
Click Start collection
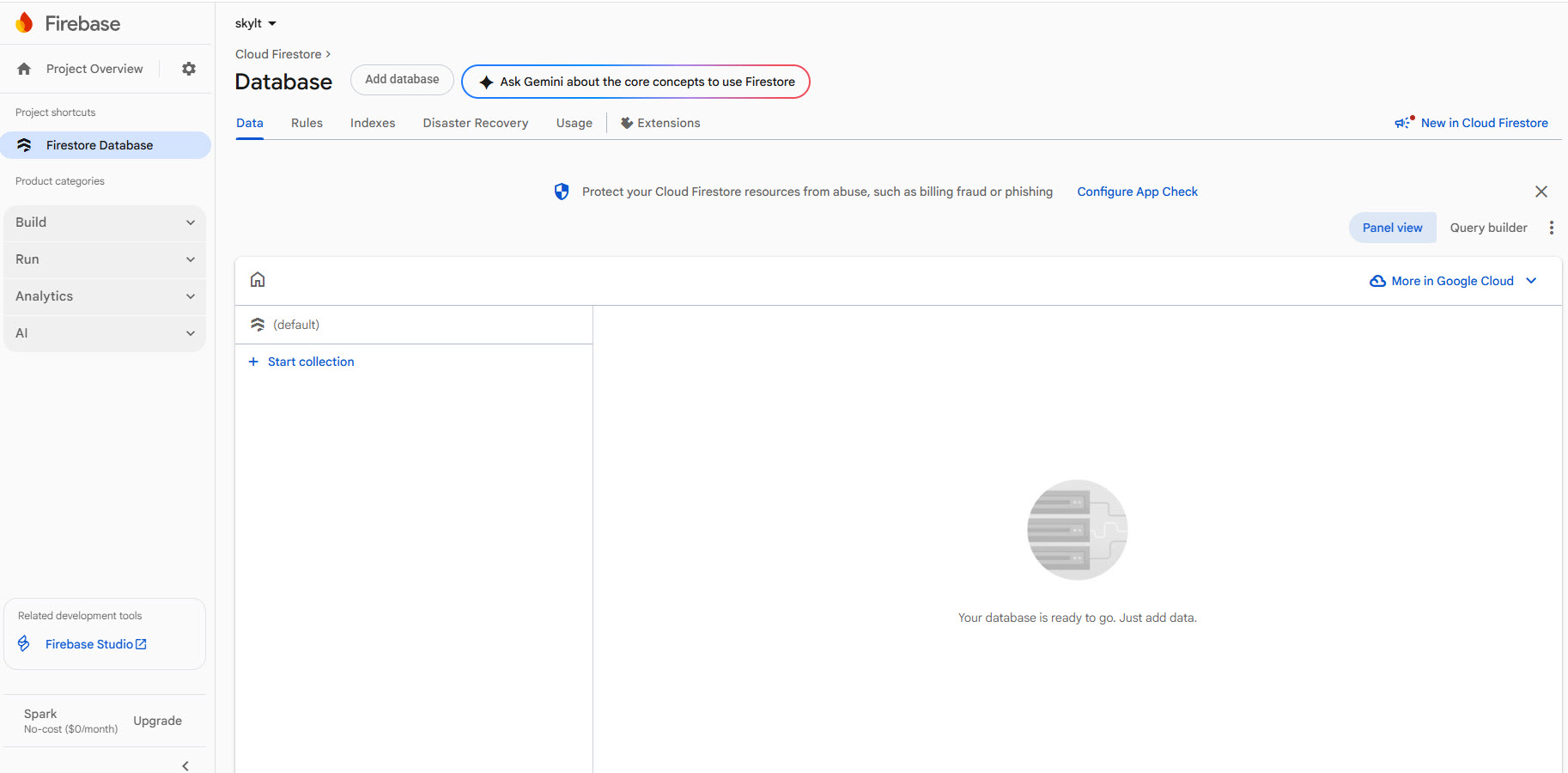pyautogui.click(x=311, y=362)
